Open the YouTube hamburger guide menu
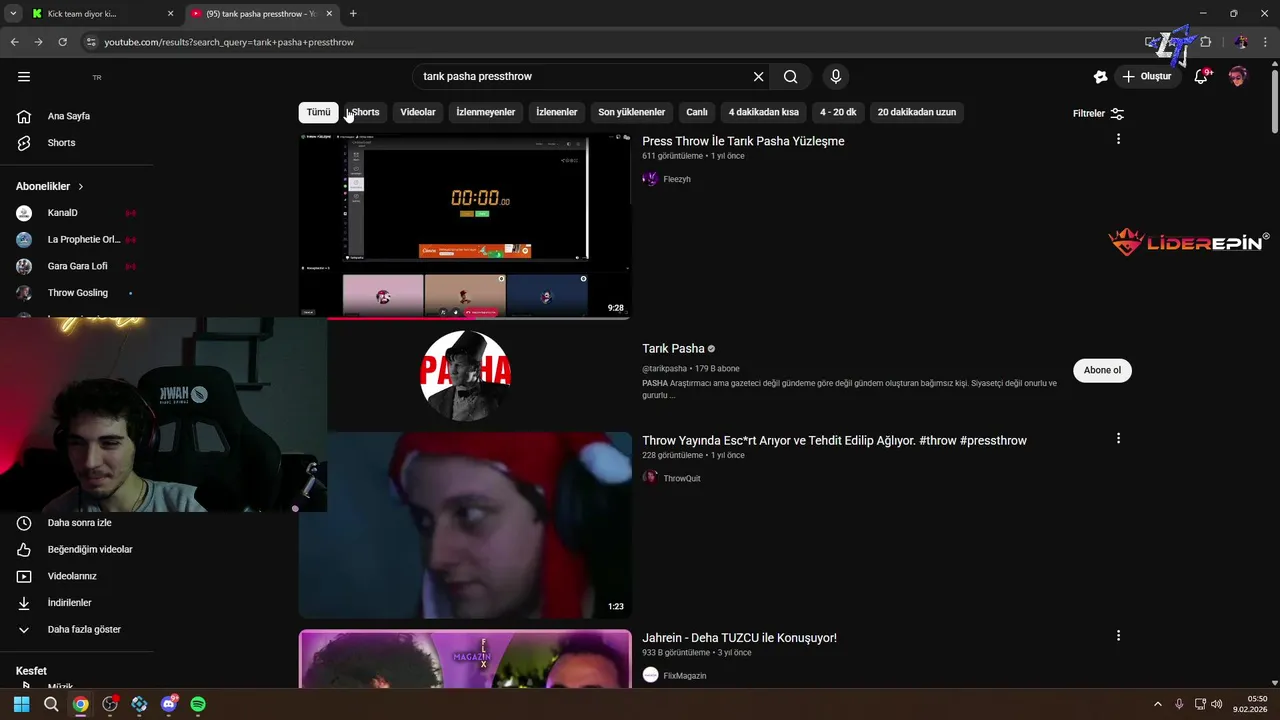The height and width of the screenshot is (720, 1280). coord(24,77)
